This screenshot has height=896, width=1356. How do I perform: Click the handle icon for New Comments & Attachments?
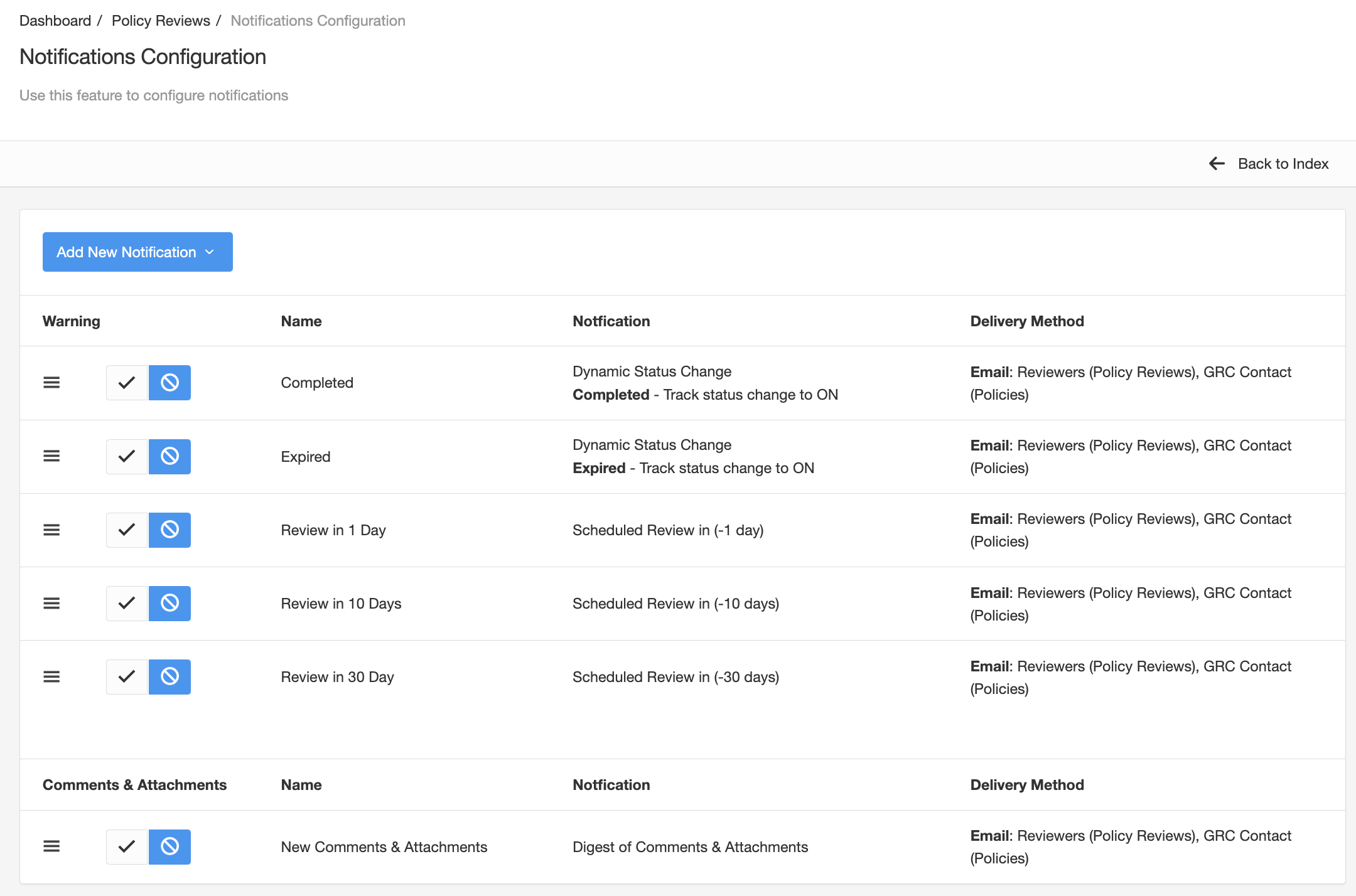[51, 846]
